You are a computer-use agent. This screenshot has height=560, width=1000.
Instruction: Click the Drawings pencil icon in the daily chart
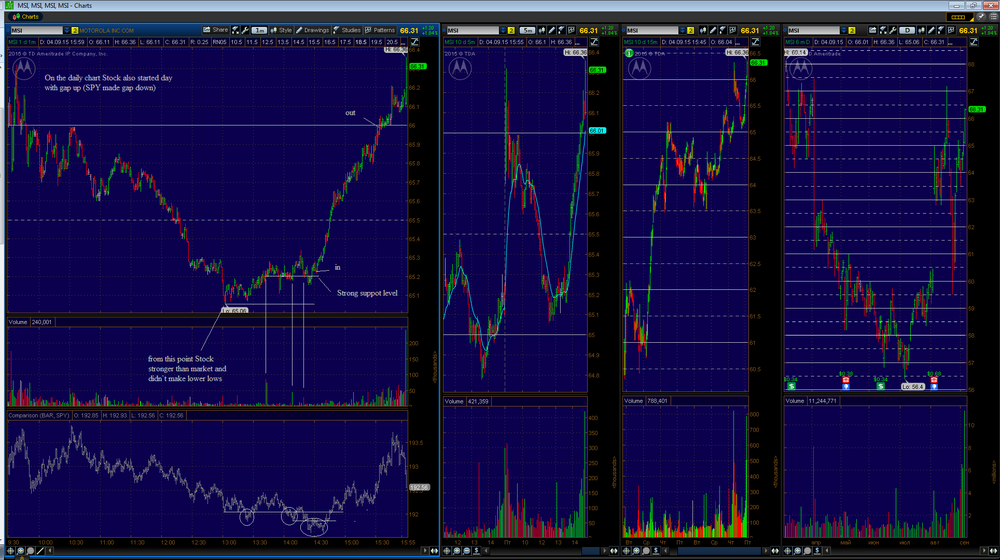931,30
